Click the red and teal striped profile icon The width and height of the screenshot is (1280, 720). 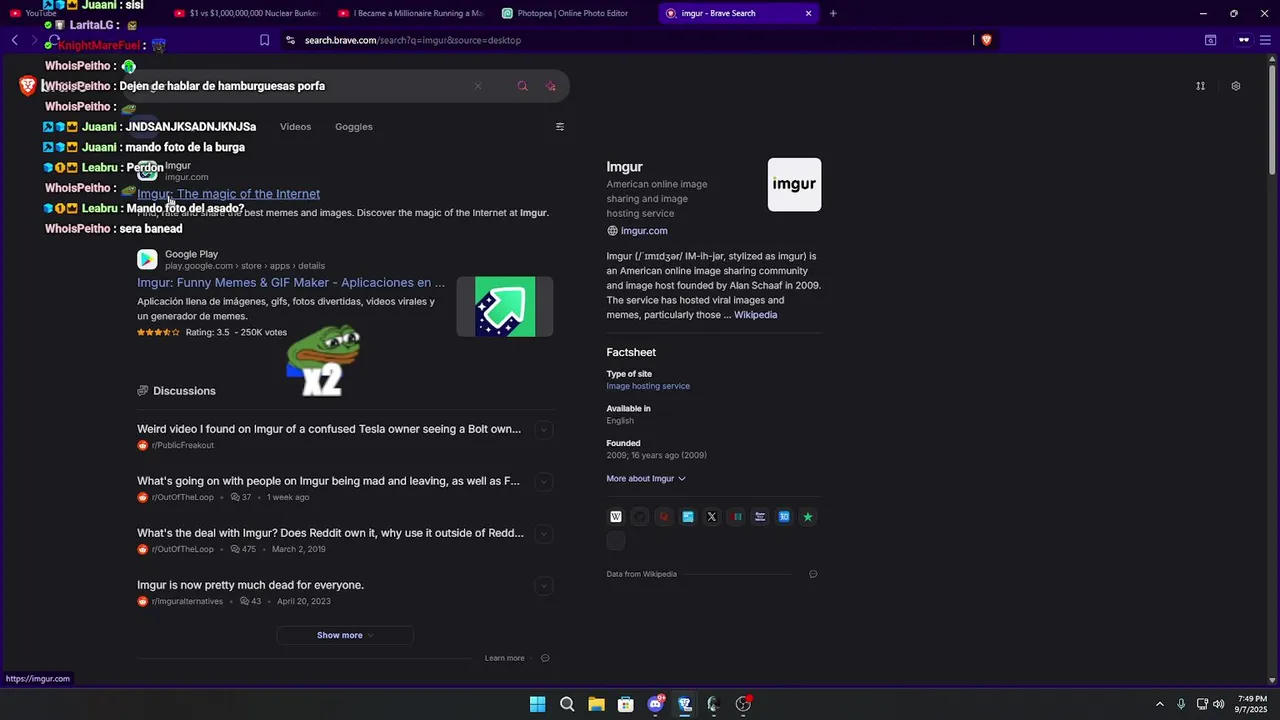pyautogui.click(x=737, y=517)
